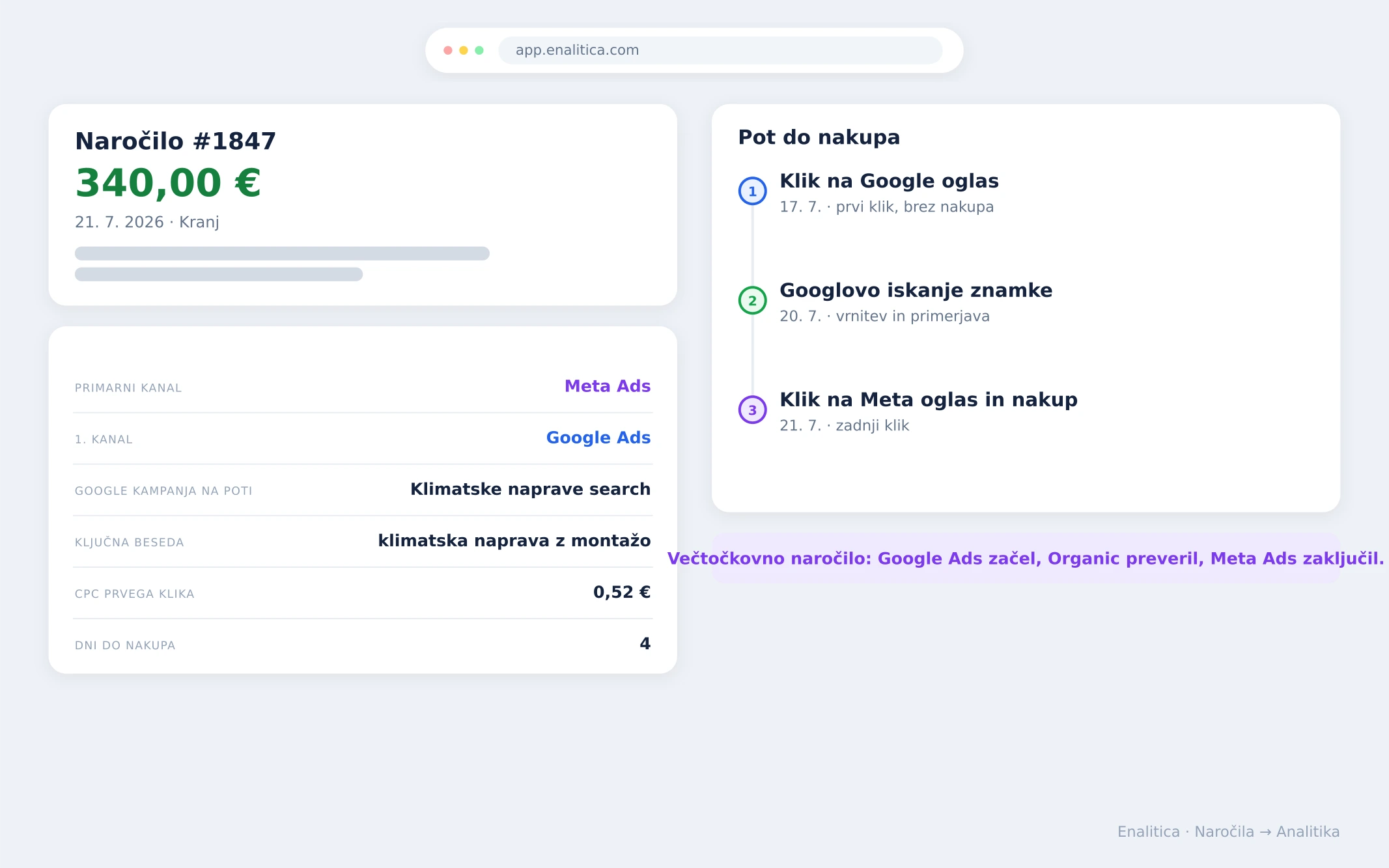This screenshot has width=1389, height=868.
Task: Click the Naročilo #1847 heading
Action: 176,141
